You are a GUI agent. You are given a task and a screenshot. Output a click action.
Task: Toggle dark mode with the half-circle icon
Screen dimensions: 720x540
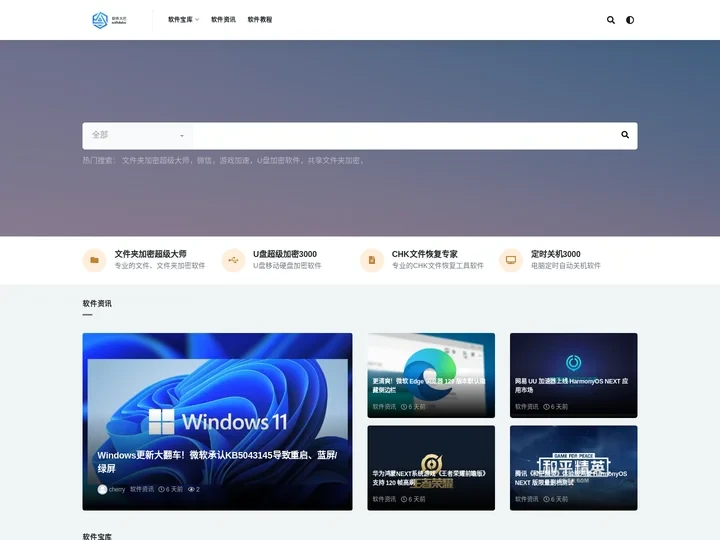[630, 20]
